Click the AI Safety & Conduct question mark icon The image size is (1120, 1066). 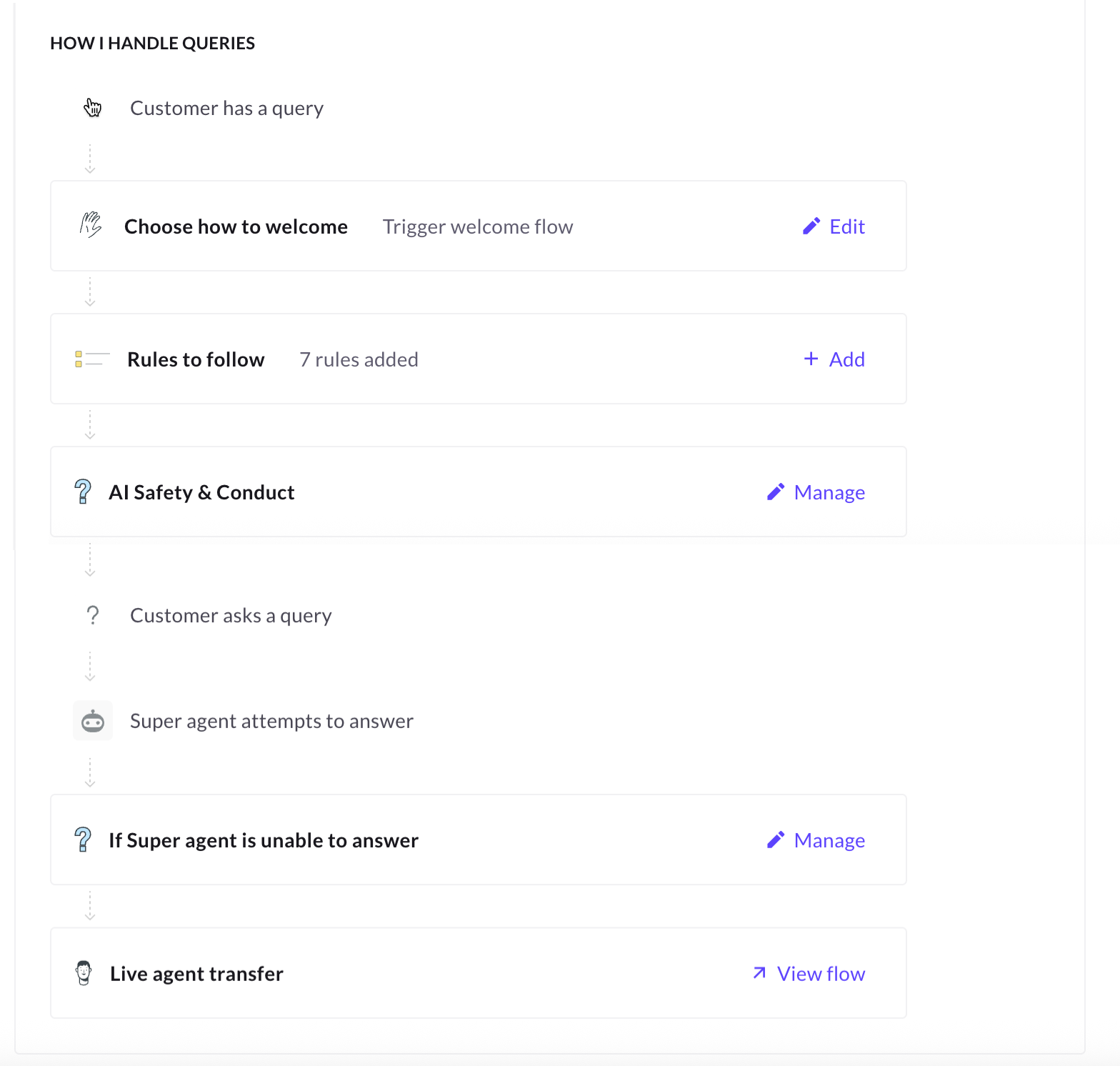click(x=83, y=492)
